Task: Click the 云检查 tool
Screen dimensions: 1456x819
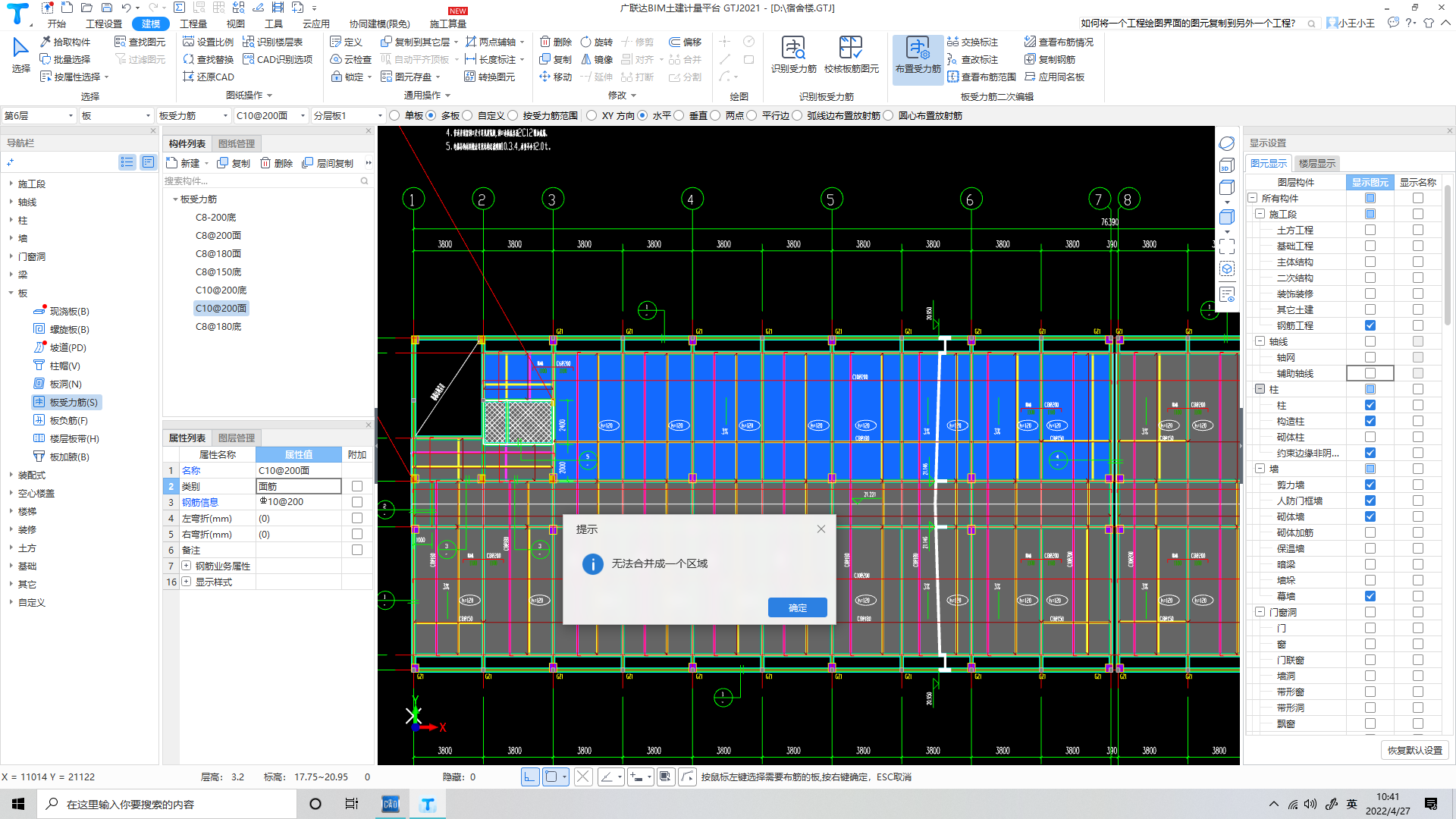Action: (351, 59)
